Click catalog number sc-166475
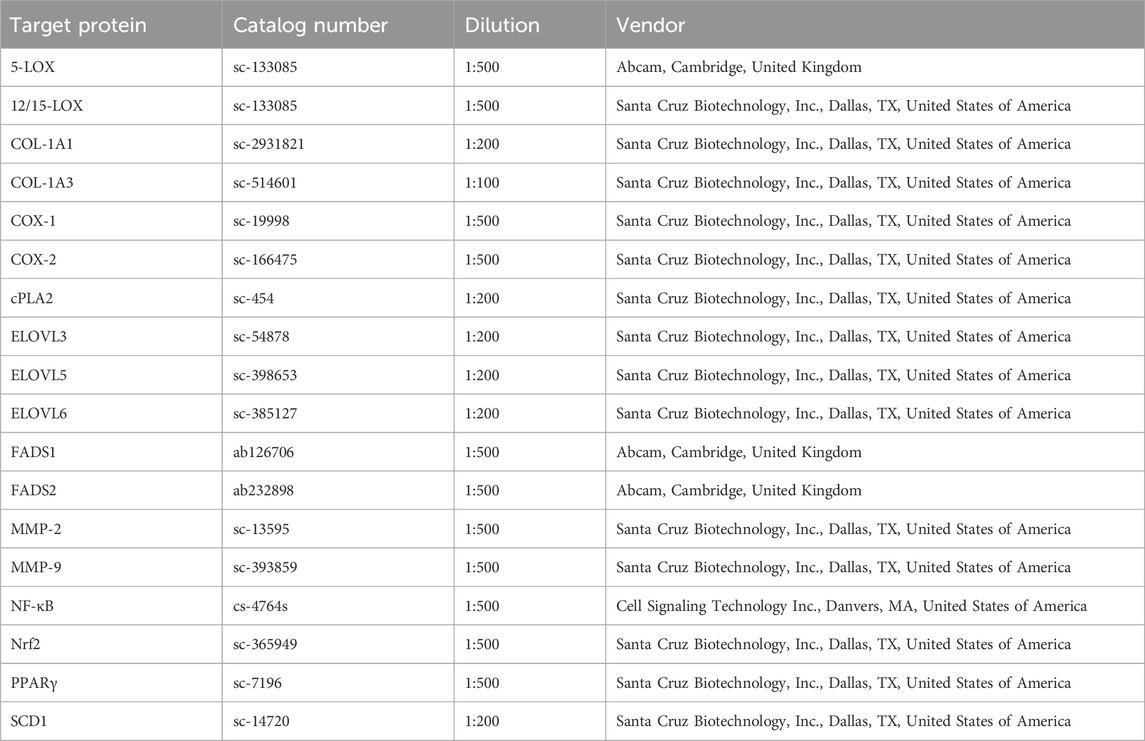Viewport: 1145px width, 741px height. pyautogui.click(x=265, y=259)
